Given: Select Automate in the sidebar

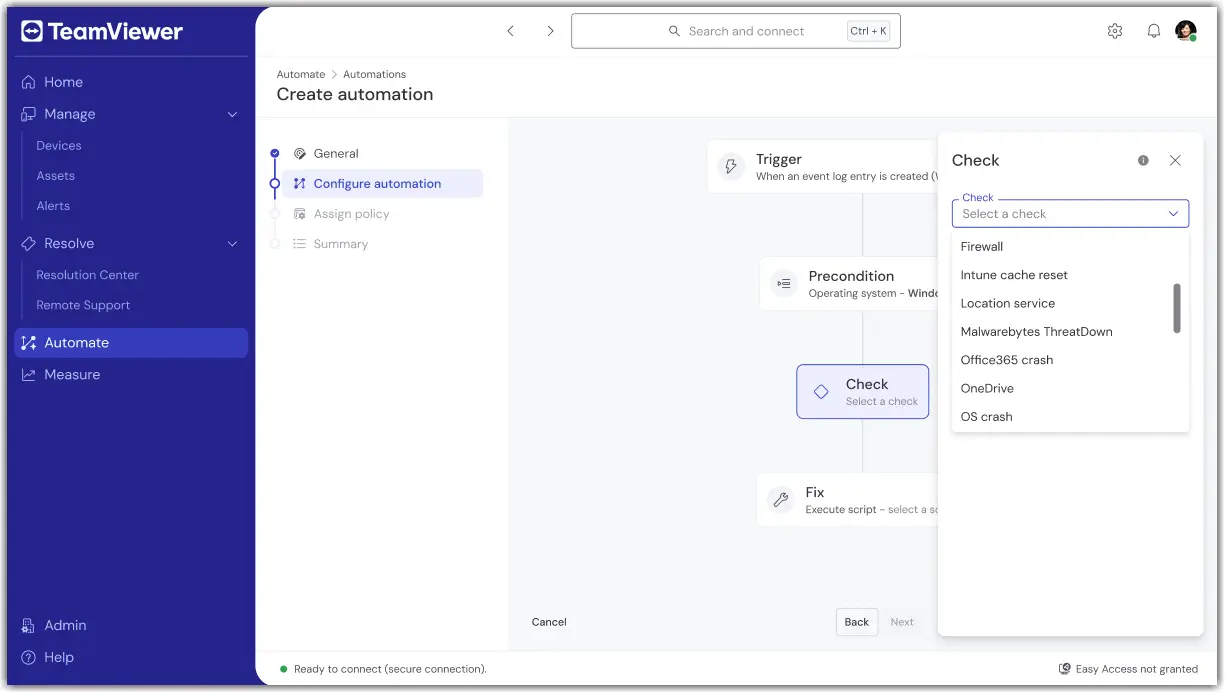Looking at the screenshot, I should [x=131, y=343].
